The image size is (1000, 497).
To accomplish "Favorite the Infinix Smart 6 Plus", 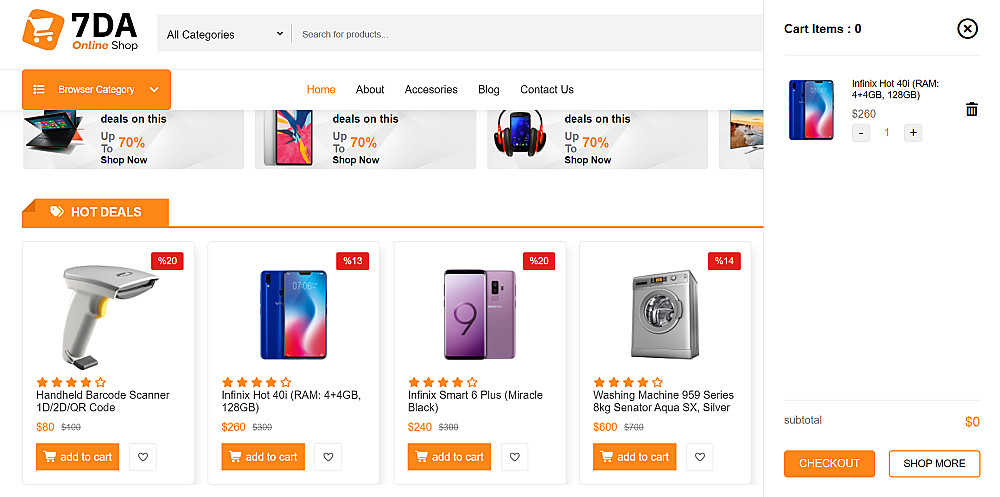I will coord(514,457).
